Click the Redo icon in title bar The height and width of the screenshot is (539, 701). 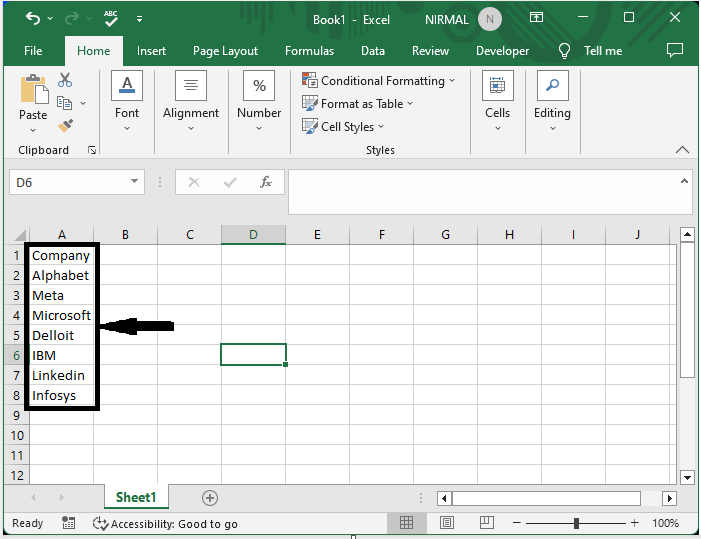click(72, 18)
